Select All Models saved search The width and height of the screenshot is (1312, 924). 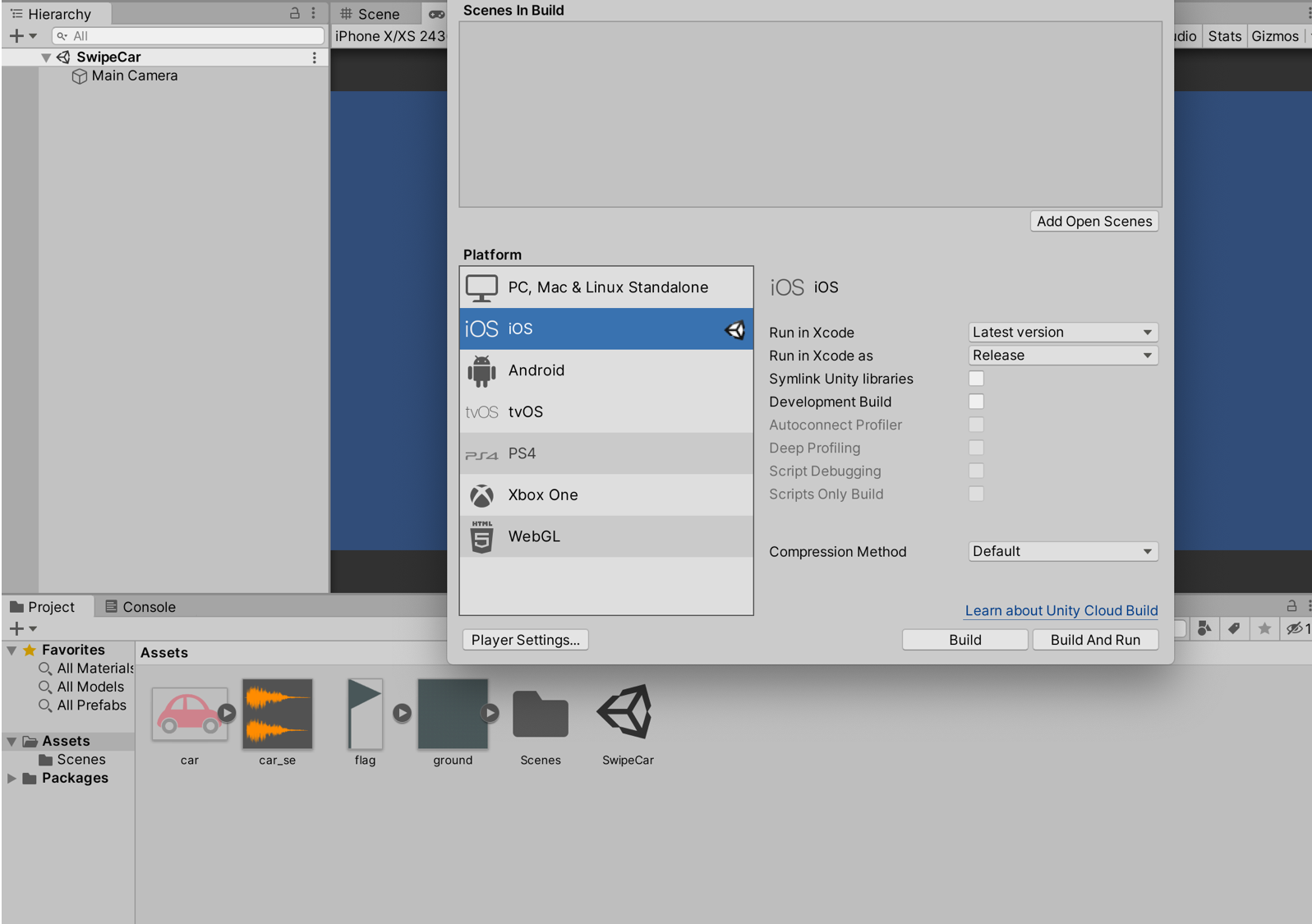click(82, 687)
